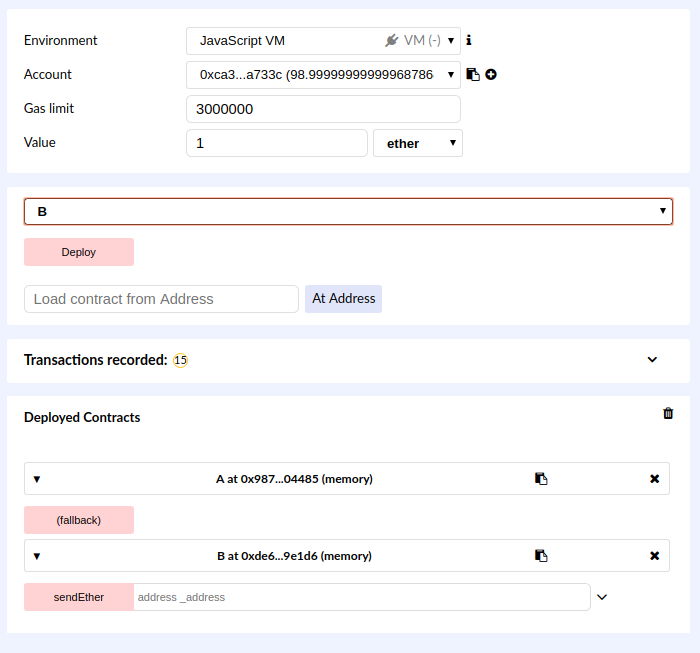Collapse contract B instance
The height and width of the screenshot is (653, 700).
tap(37, 556)
